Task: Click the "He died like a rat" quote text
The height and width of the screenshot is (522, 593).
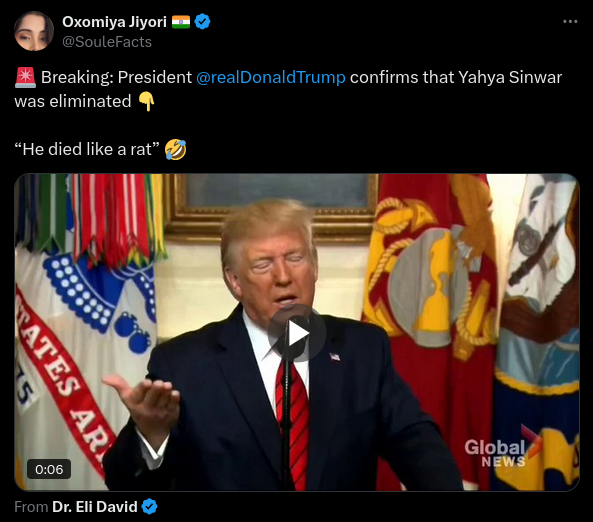Action: (87, 149)
